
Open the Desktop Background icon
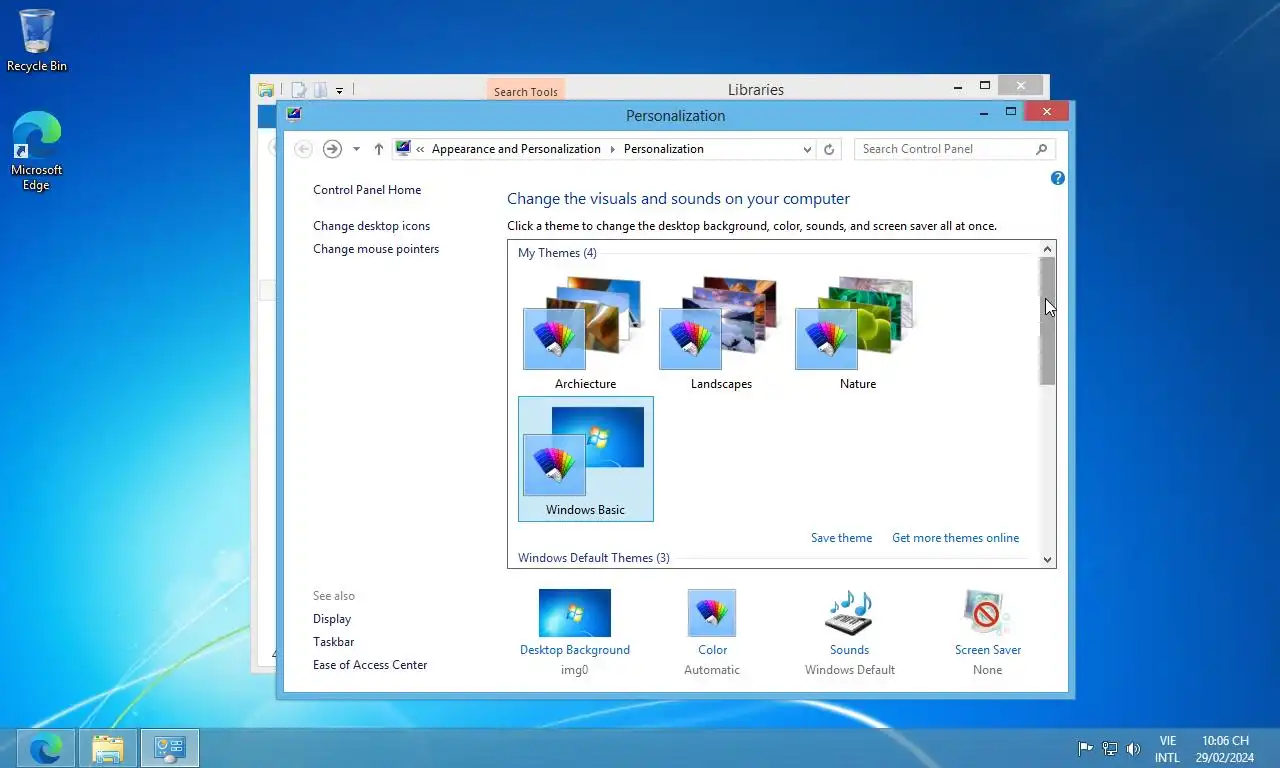[x=575, y=612]
